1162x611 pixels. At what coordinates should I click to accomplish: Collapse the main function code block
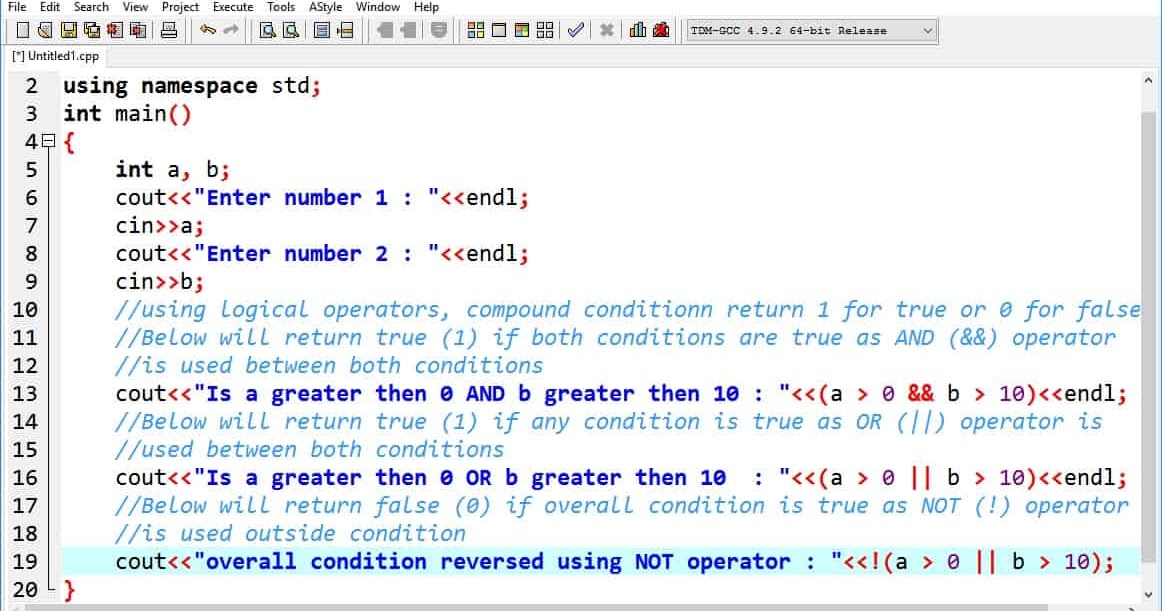tap(47, 142)
